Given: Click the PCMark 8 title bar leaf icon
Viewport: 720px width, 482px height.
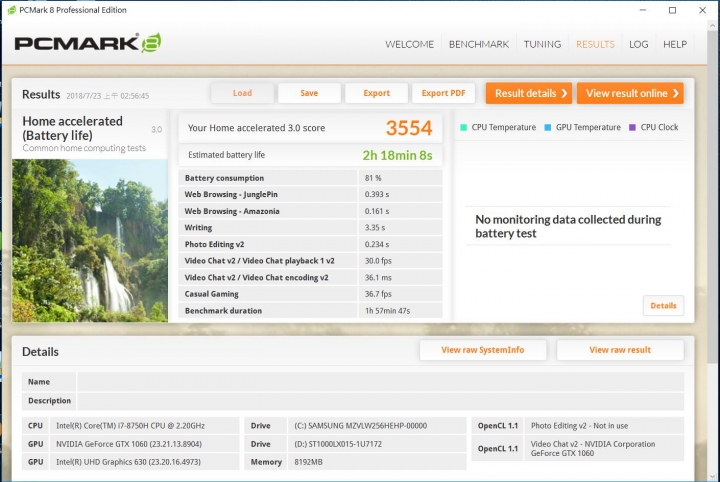Looking at the screenshot, I should point(11,10).
